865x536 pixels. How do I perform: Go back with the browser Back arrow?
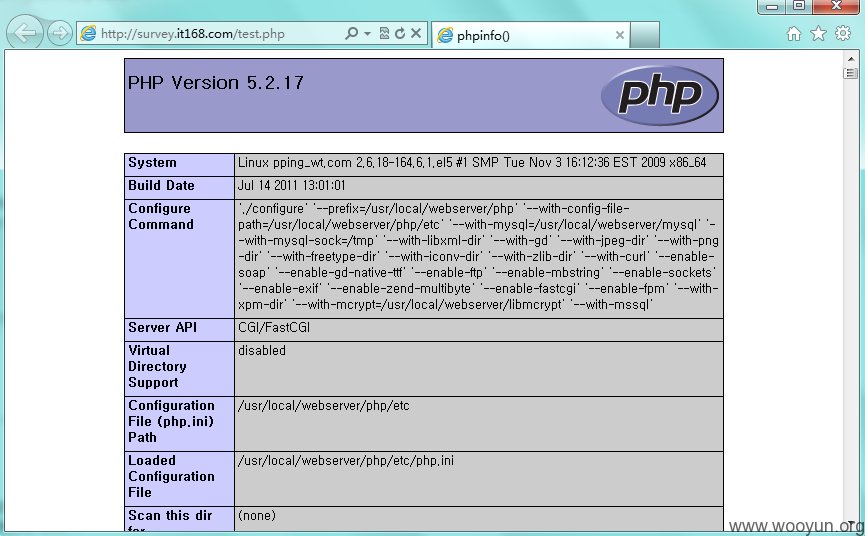[25, 33]
